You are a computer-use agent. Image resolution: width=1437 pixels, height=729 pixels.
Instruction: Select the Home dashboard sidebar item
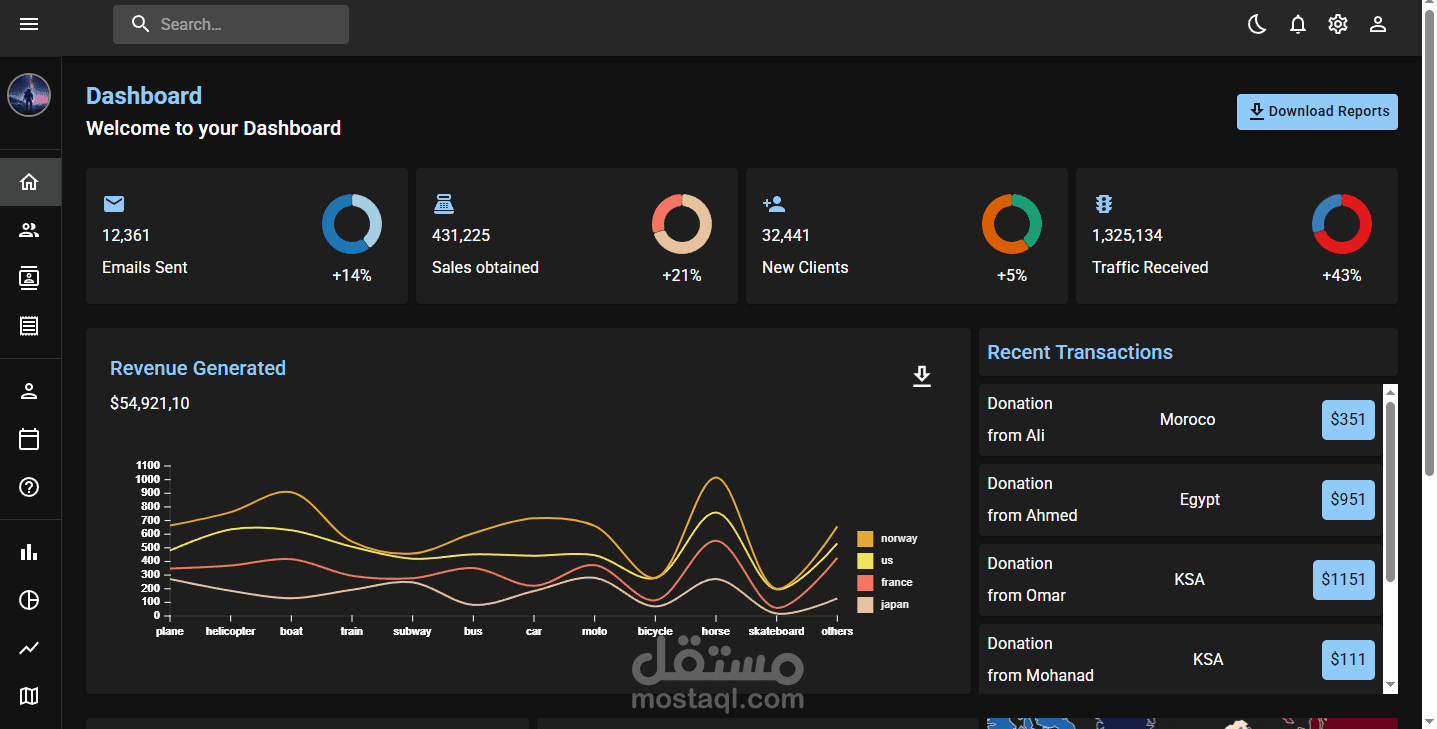click(30, 182)
